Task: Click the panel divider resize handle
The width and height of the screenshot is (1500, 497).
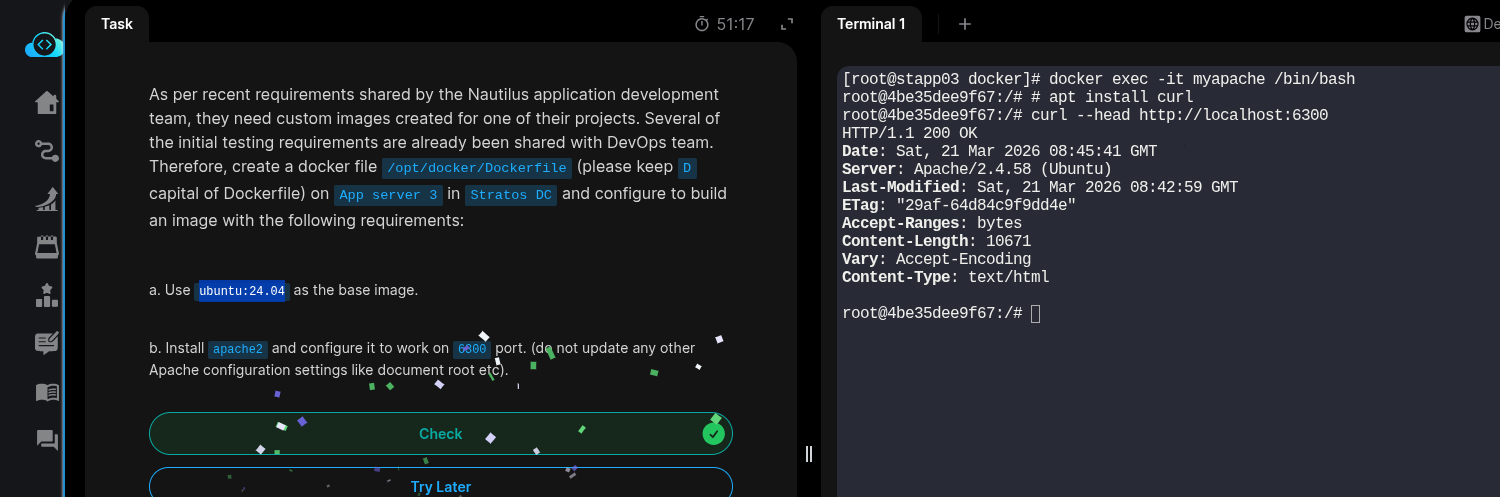Action: click(x=809, y=454)
